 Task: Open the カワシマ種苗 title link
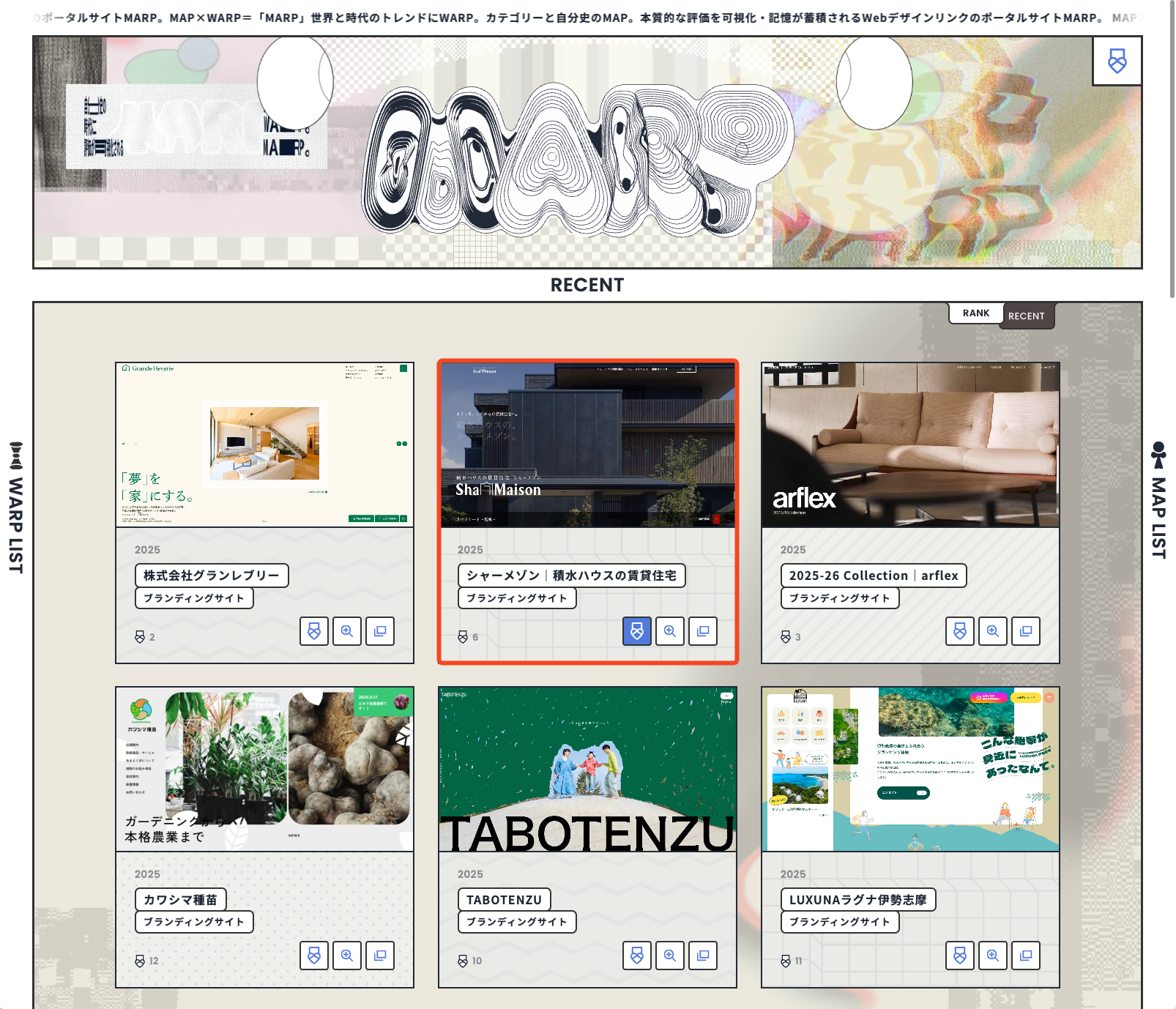tap(181, 900)
